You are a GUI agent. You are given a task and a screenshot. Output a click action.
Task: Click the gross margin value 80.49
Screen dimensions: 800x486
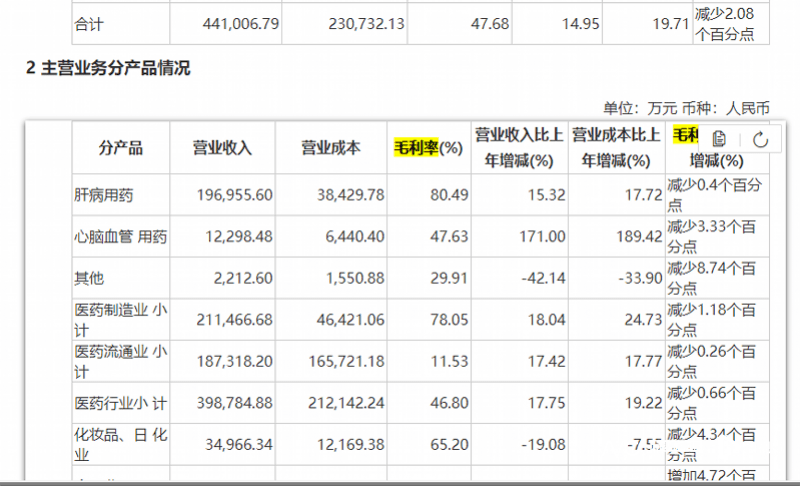coord(448,195)
